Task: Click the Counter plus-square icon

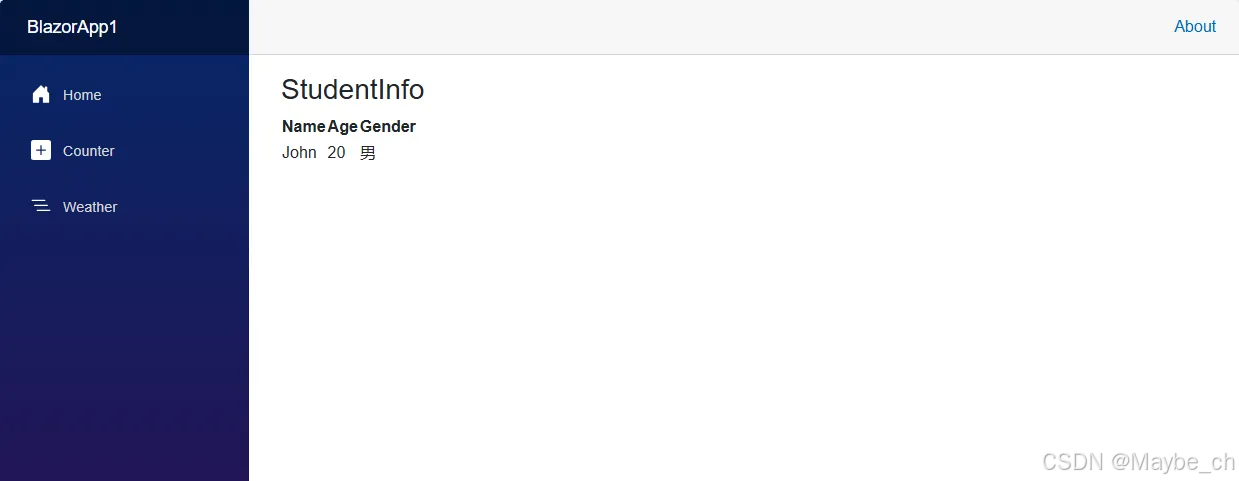Action: click(41, 151)
